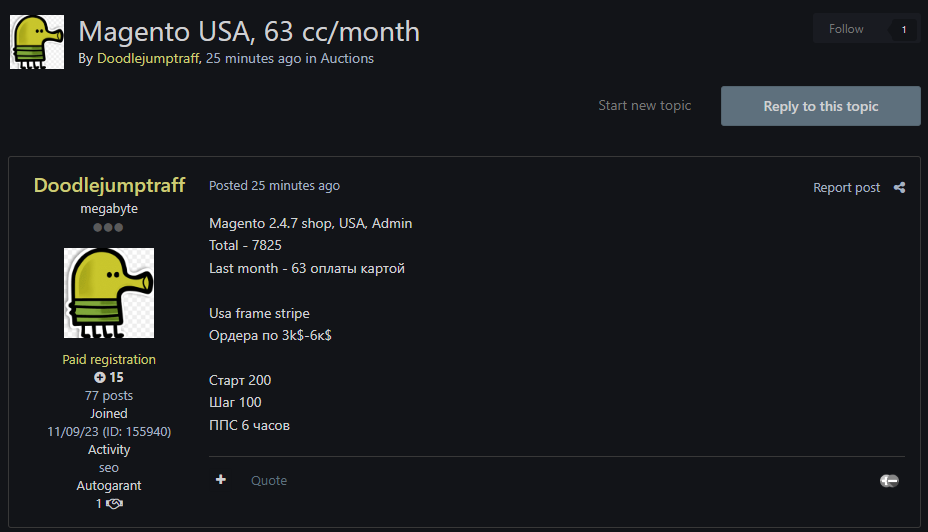
Task: Click the reaction icon below the post
Action: (x=889, y=481)
